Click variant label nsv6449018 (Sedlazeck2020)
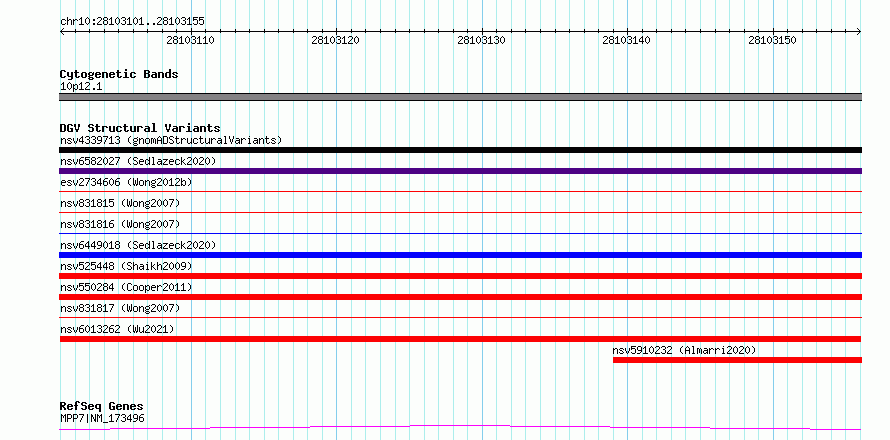Screen dimensions: 890x440 tap(138, 245)
